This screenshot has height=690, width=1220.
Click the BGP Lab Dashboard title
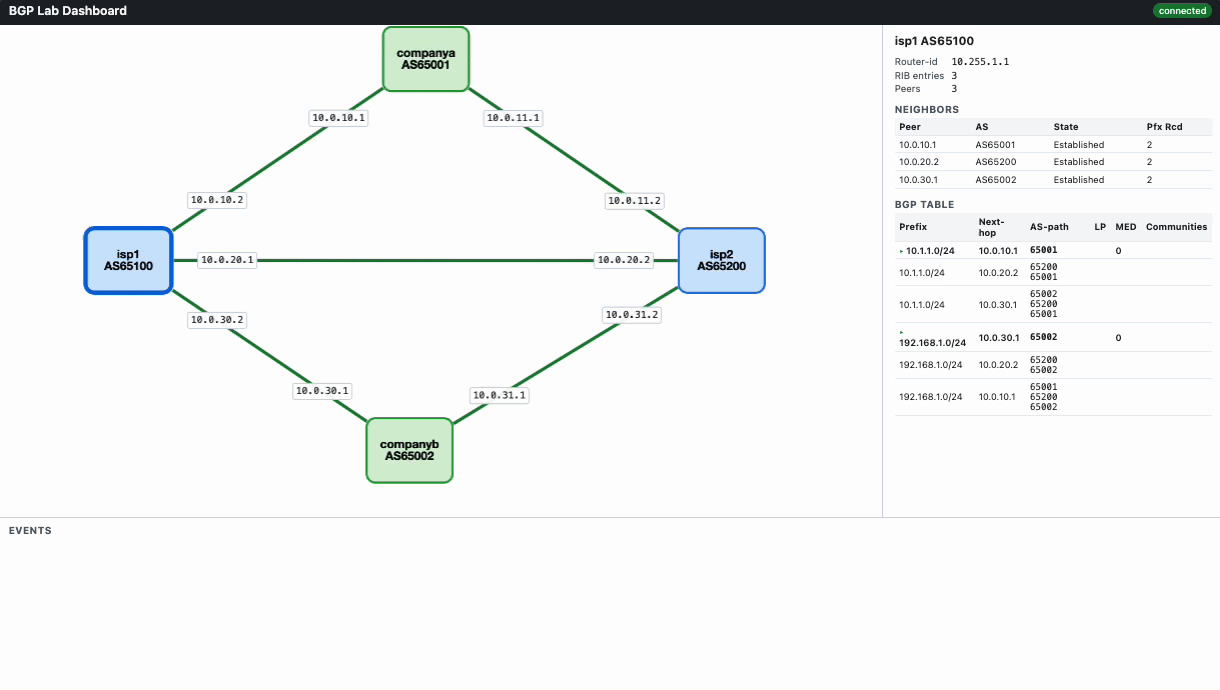[x=68, y=11]
